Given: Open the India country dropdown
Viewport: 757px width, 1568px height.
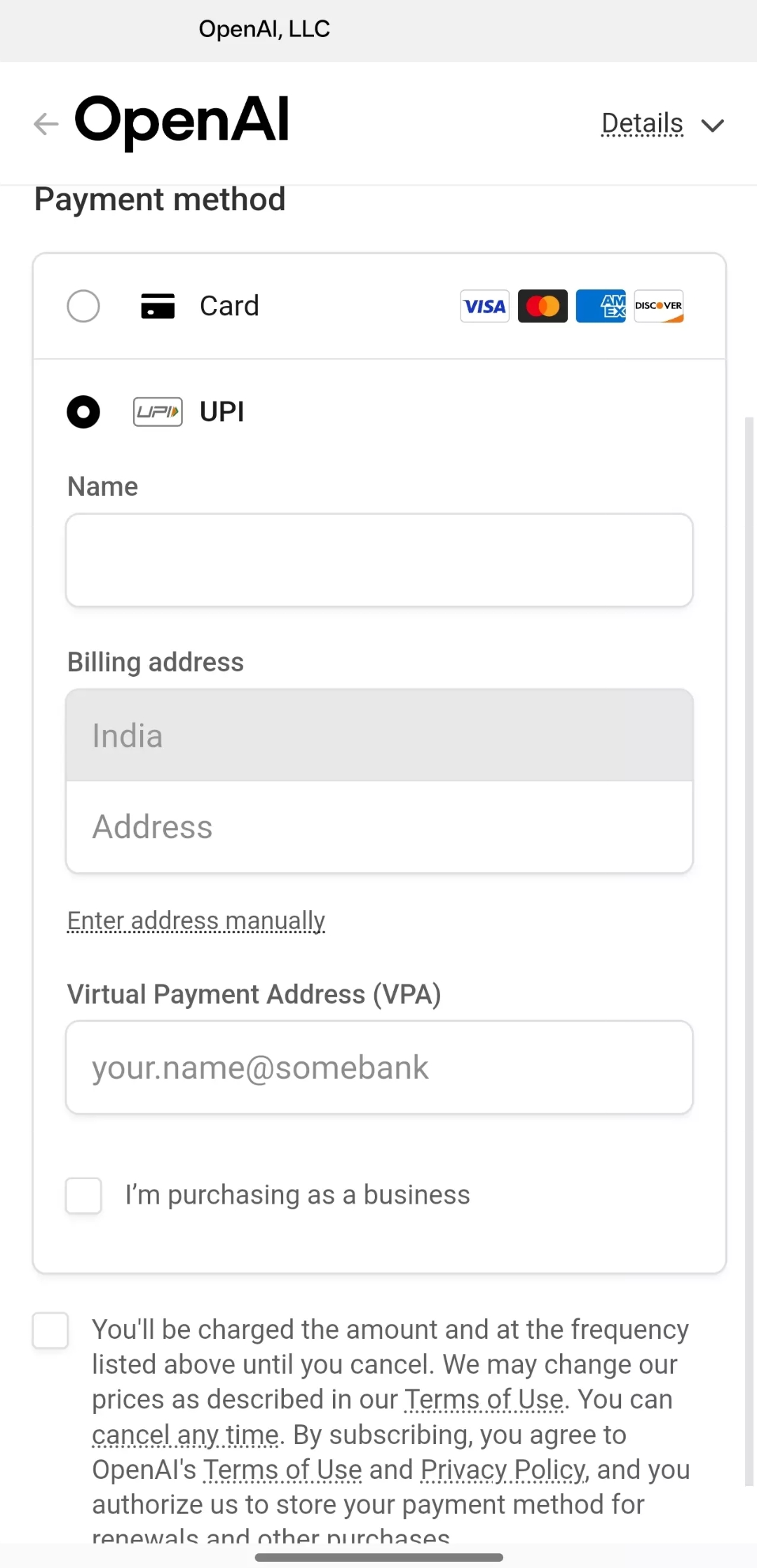Looking at the screenshot, I should 379,736.
